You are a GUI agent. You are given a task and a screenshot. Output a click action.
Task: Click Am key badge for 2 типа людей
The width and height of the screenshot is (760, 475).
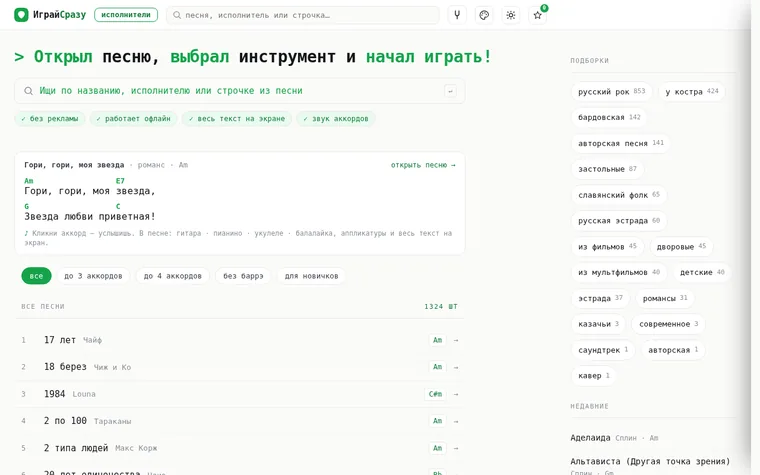(437, 448)
